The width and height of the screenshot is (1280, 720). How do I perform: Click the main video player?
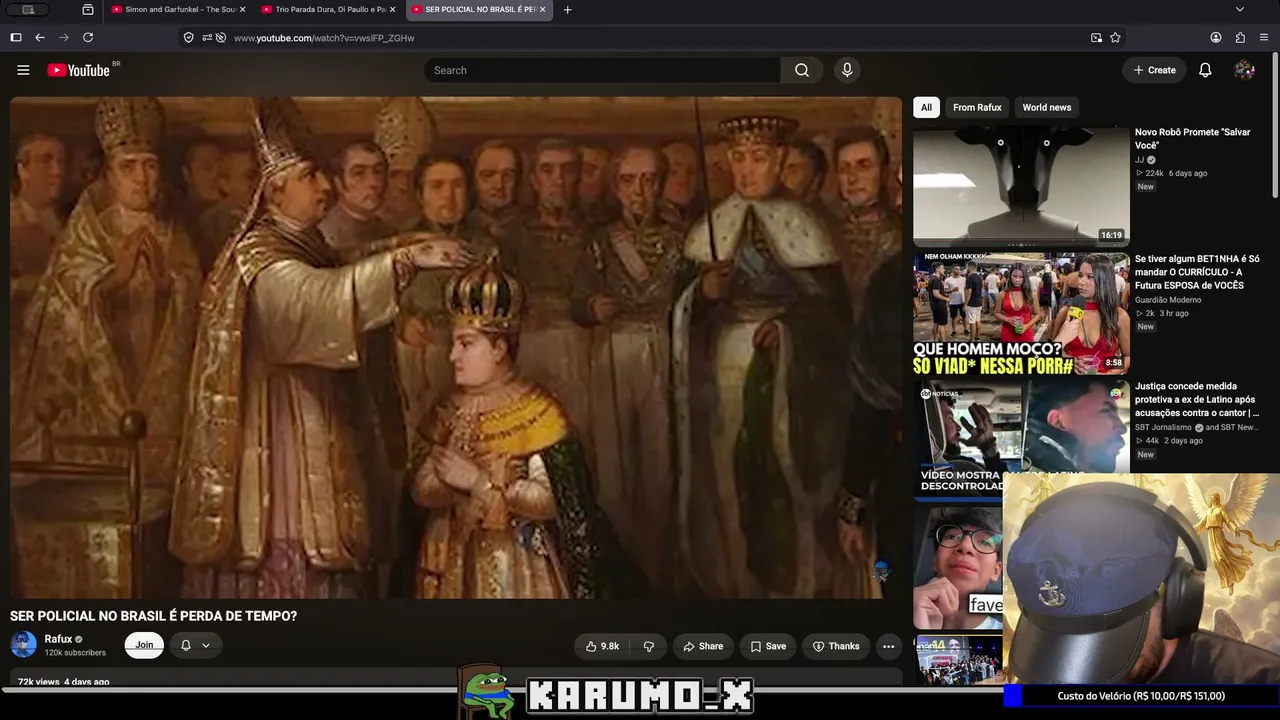pyautogui.click(x=456, y=347)
